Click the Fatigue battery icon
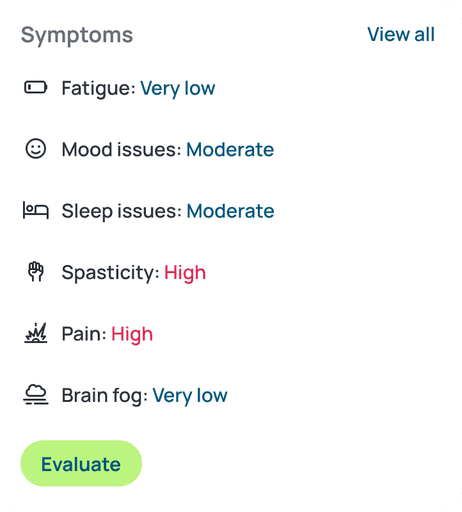This screenshot has width=462, height=512. tap(36, 88)
